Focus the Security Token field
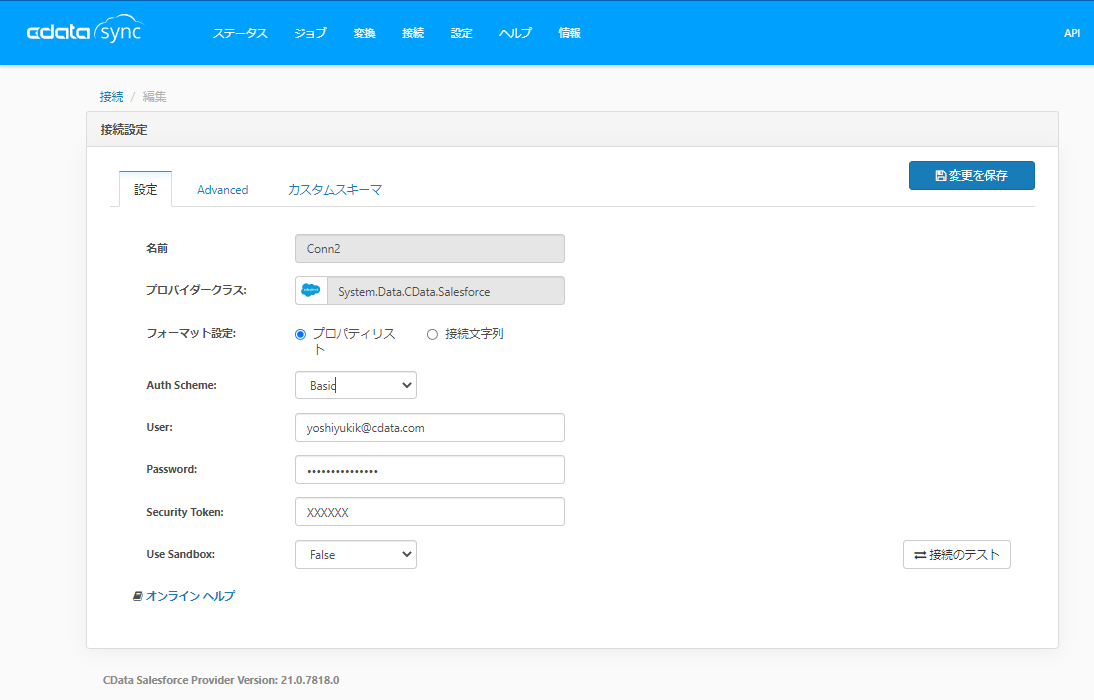1094x700 pixels. pos(430,512)
